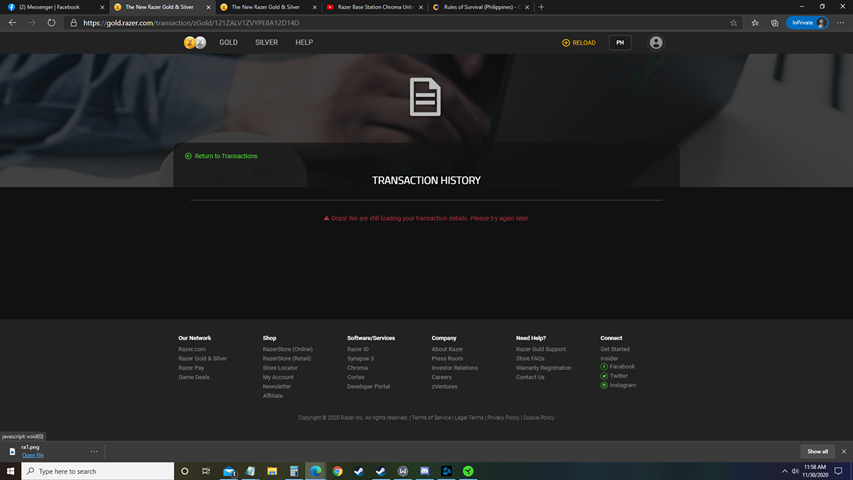Open the user account profile icon
Screen dimensions: 853x480
coord(656,42)
